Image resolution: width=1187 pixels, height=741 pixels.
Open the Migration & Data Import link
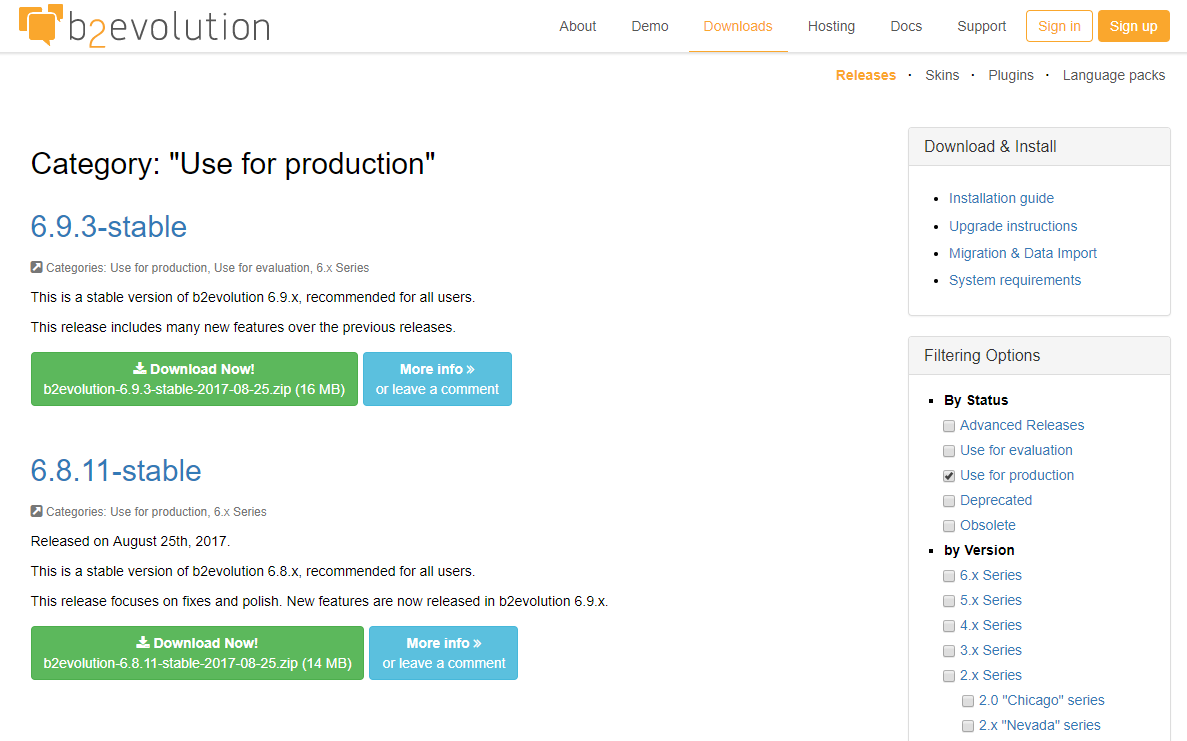pos(1023,254)
